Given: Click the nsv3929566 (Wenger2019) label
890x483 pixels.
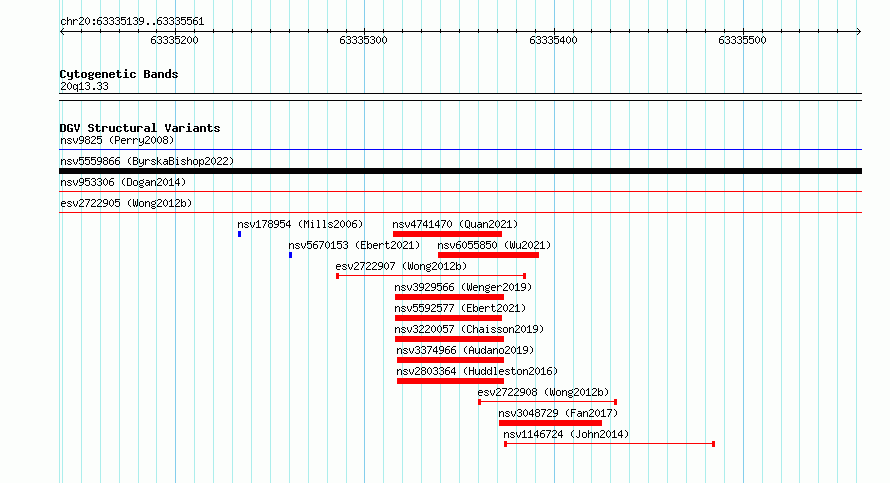Looking at the screenshot, I should click(x=463, y=287).
